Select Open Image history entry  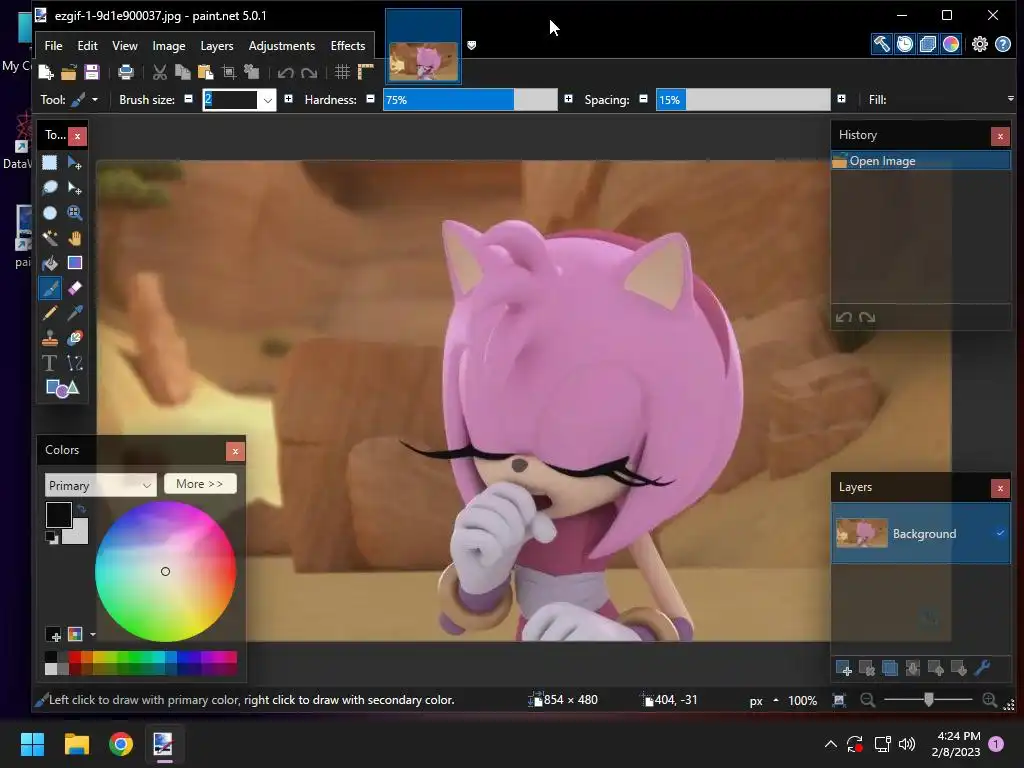click(921, 161)
